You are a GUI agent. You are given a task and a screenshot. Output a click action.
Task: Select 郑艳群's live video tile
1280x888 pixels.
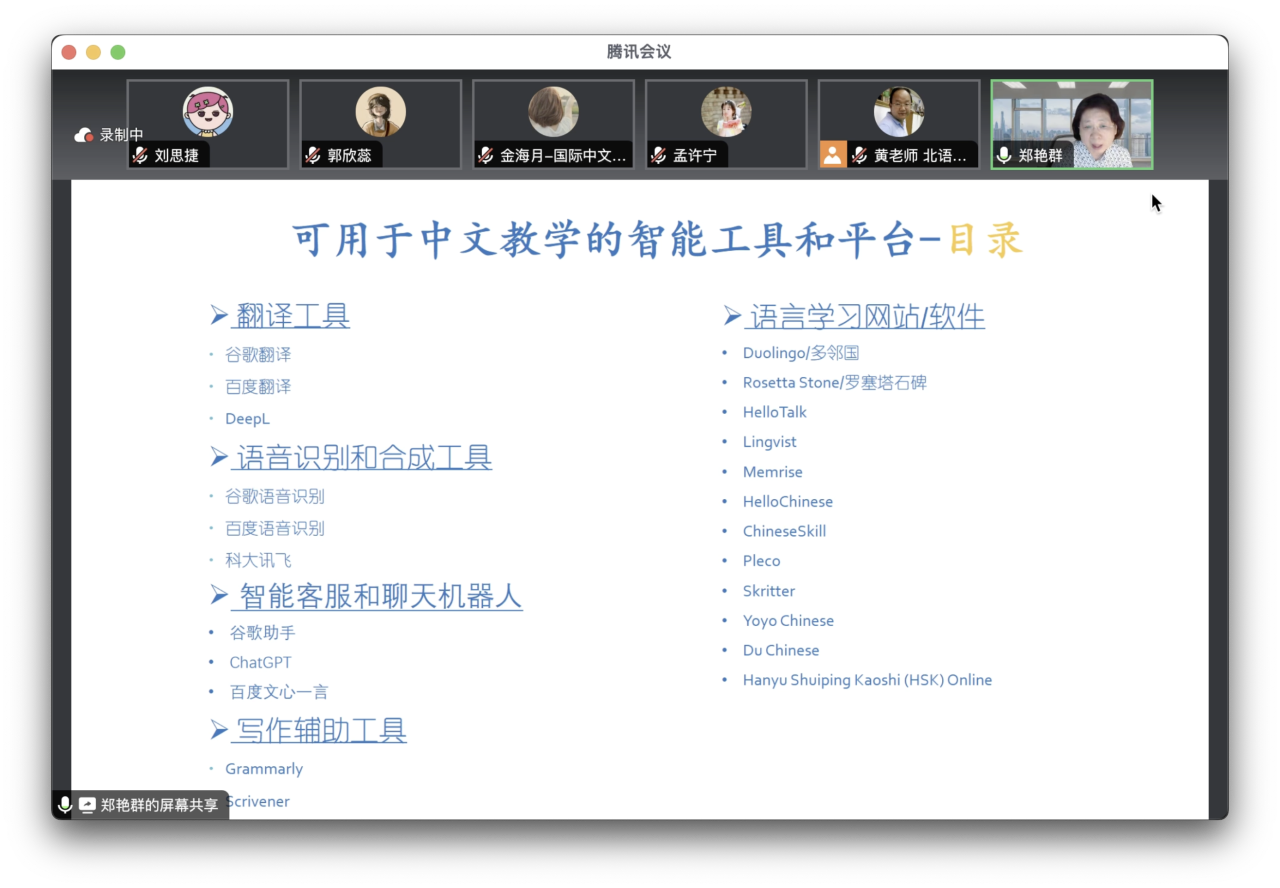pyautogui.click(x=1072, y=124)
